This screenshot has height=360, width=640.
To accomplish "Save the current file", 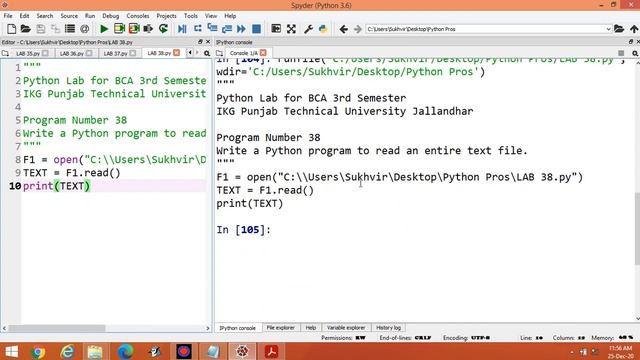I will click(x=40, y=29).
